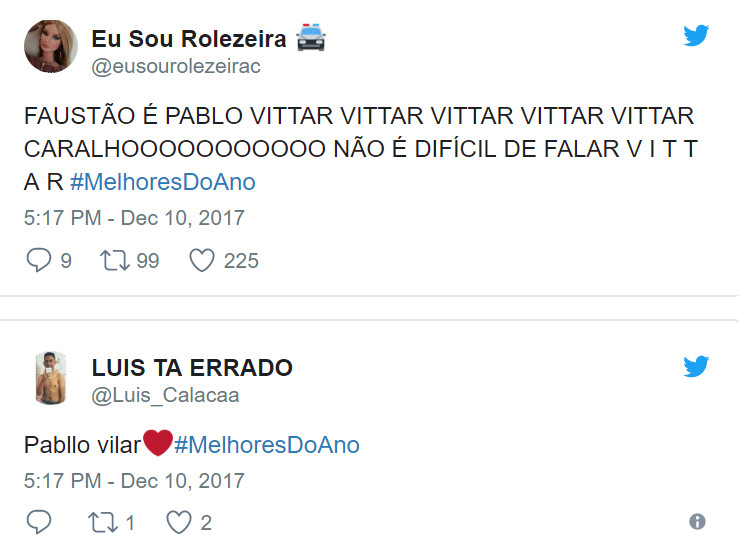Click the Twitter bird icon on Luis's tweet

pos(696,366)
